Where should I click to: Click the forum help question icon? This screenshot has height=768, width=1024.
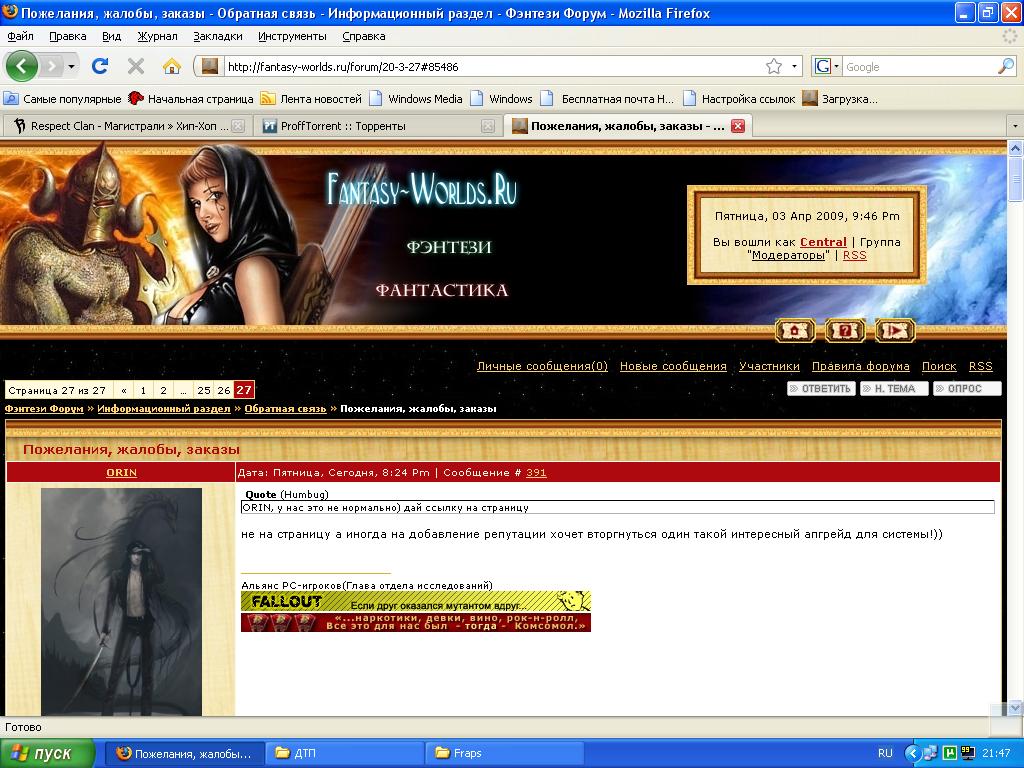[845, 330]
